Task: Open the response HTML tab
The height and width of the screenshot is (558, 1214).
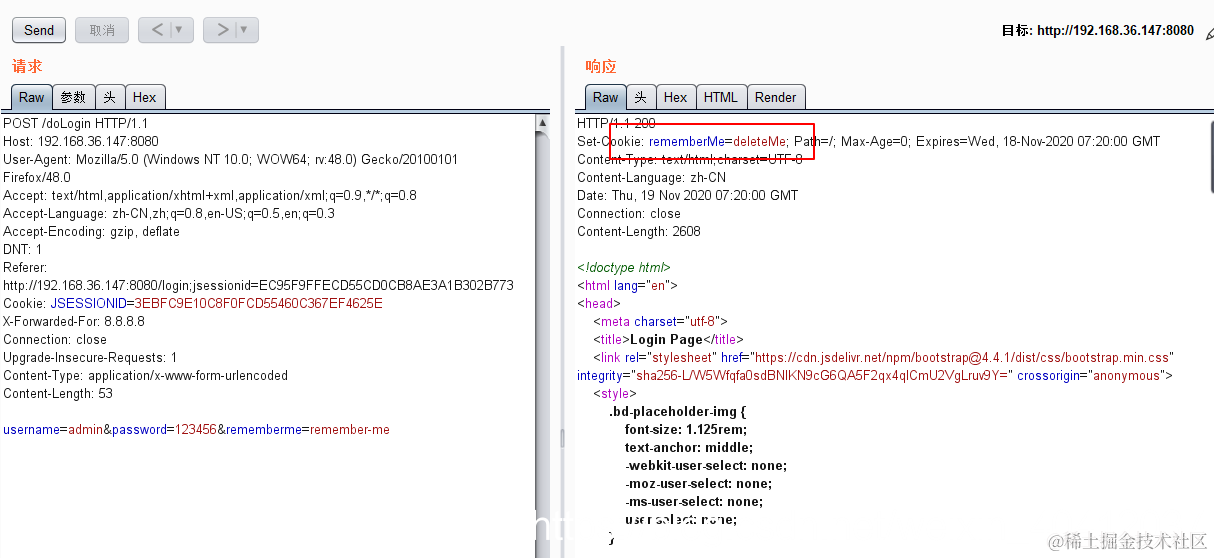Action: pyautogui.click(x=721, y=97)
